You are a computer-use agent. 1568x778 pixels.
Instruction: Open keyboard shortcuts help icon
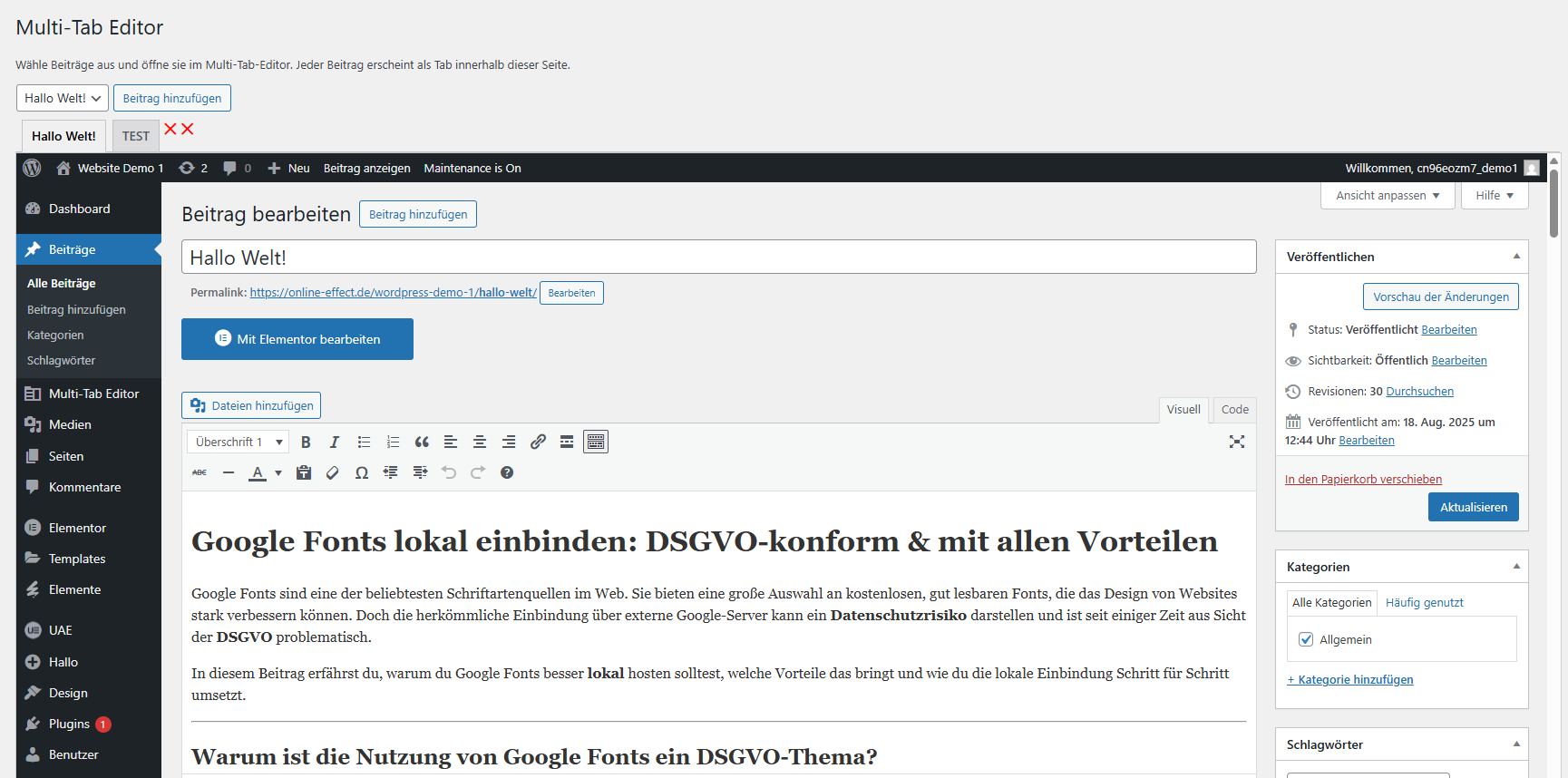pos(507,473)
